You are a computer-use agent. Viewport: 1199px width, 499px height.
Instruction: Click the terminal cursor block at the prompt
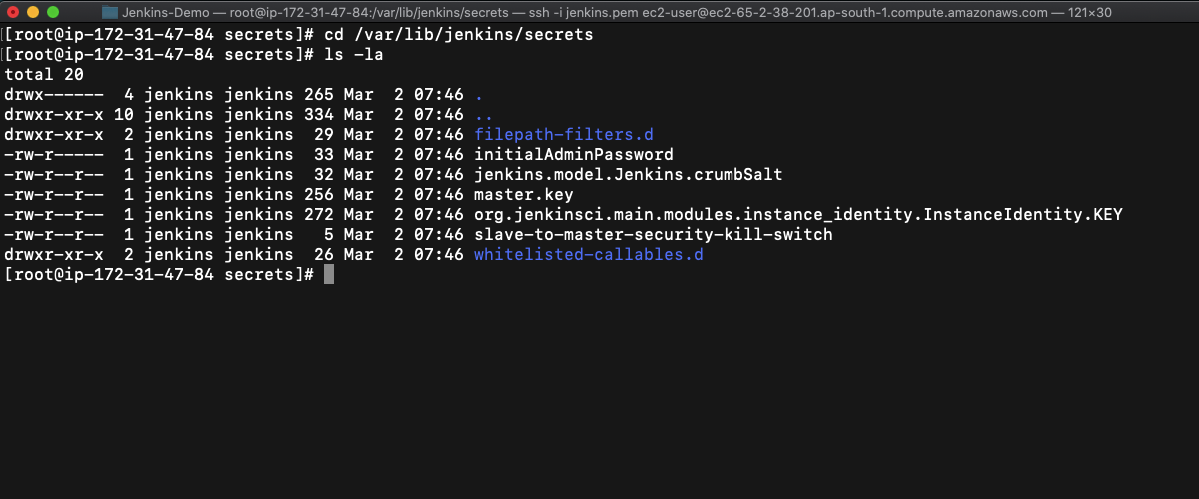(329, 274)
